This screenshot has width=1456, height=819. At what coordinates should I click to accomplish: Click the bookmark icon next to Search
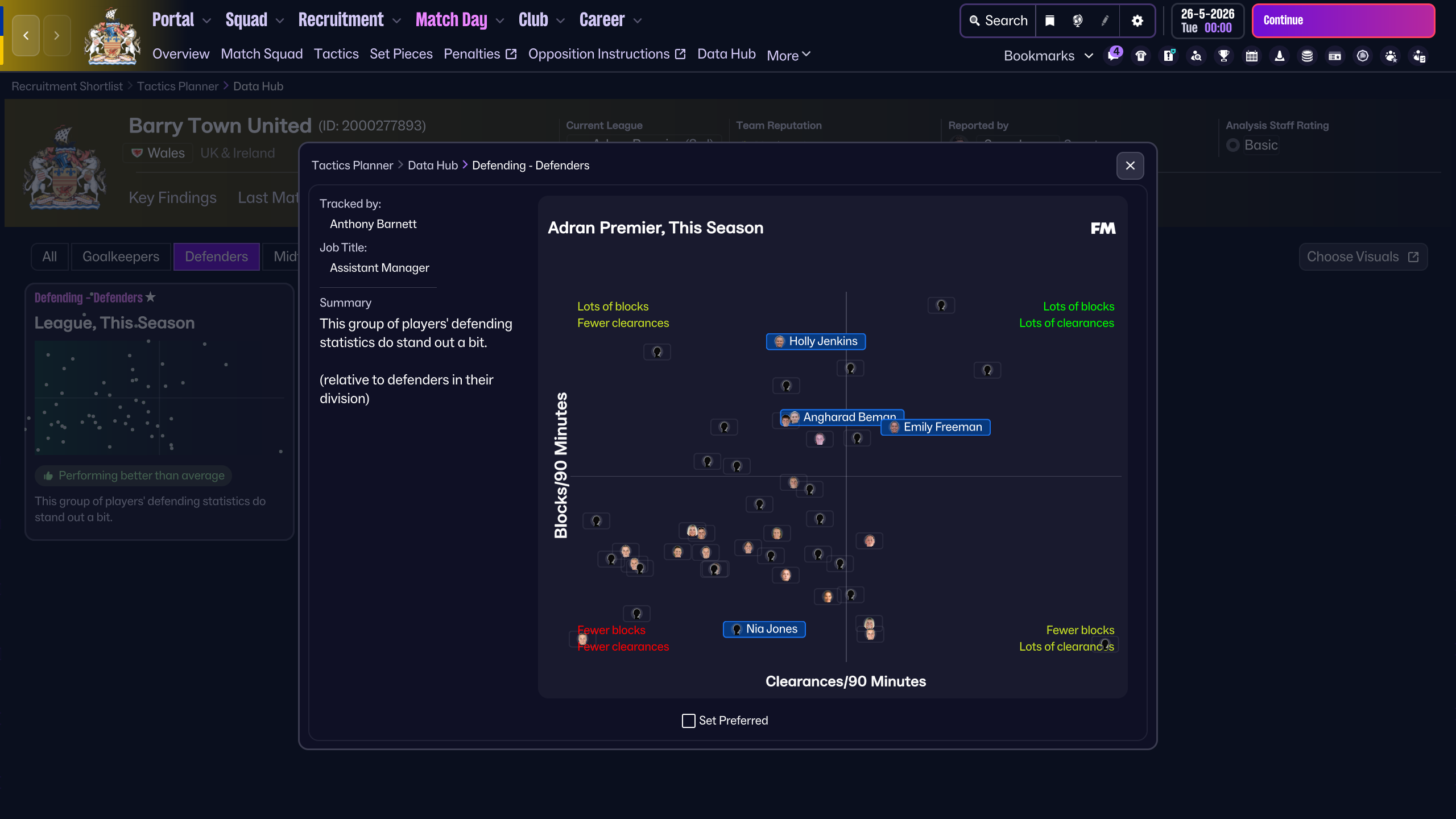(1049, 20)
